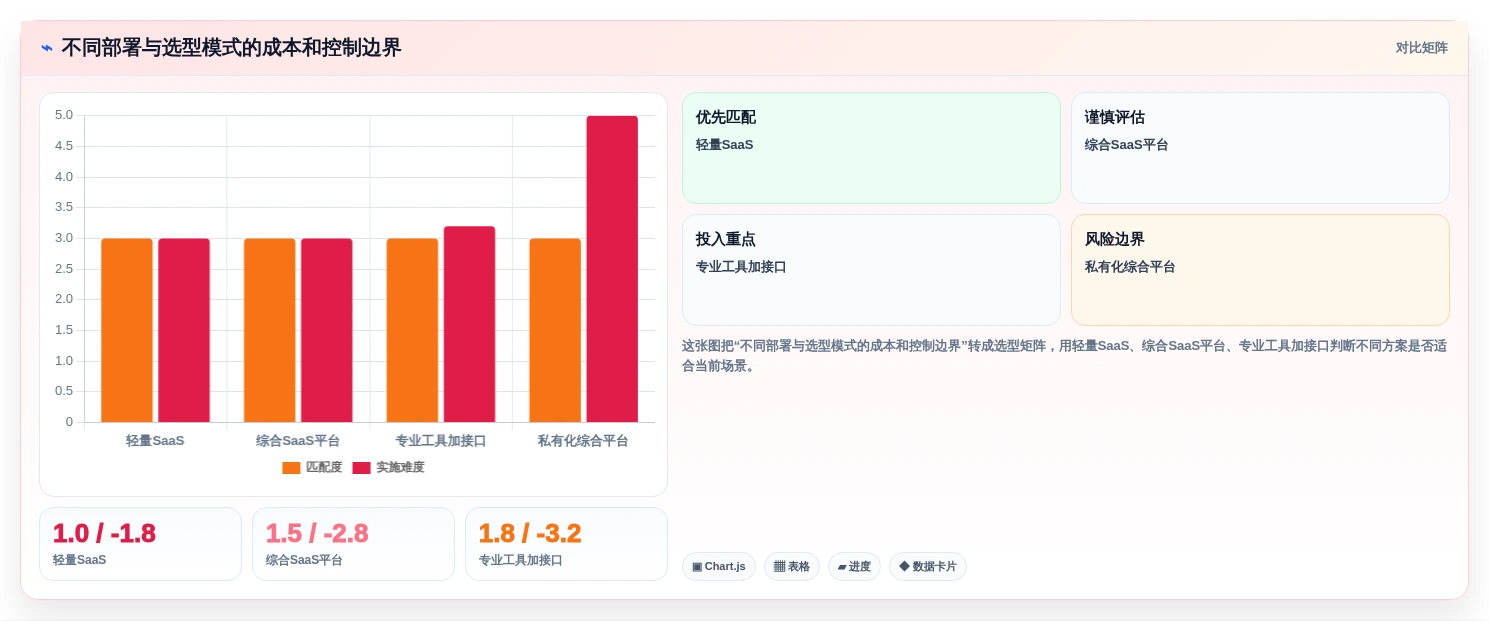The image size is (1489, 621).
Task: Click the 表格 tag chip
Action: click(x=792, y=566)
